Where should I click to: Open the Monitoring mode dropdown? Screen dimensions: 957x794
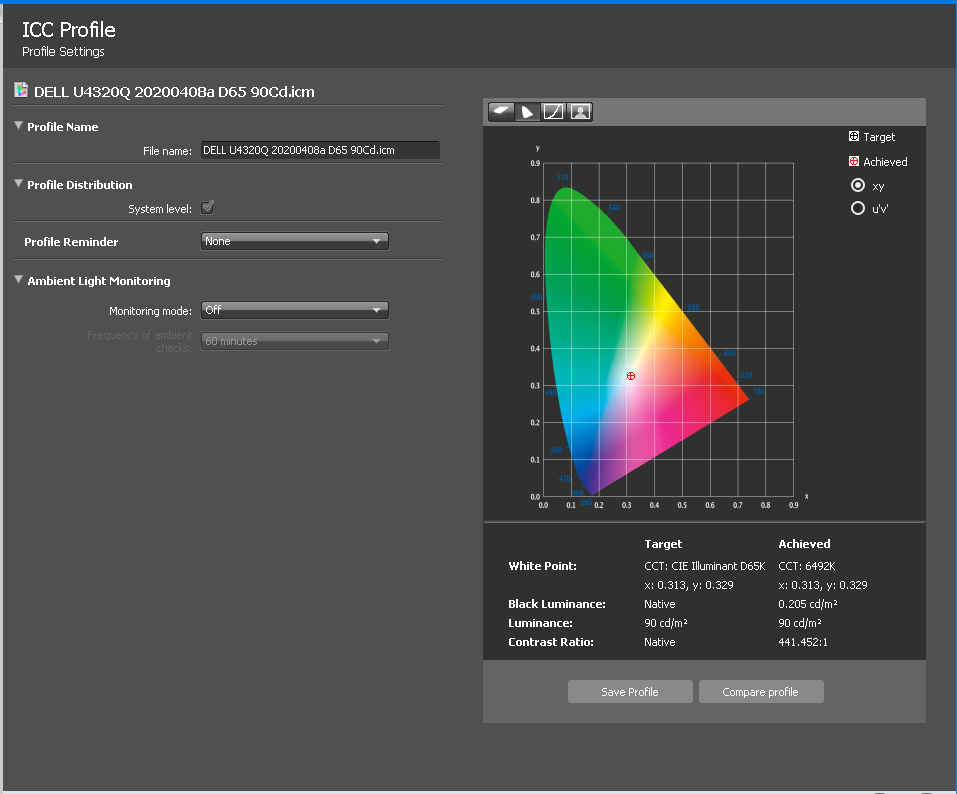pos(295,310)
